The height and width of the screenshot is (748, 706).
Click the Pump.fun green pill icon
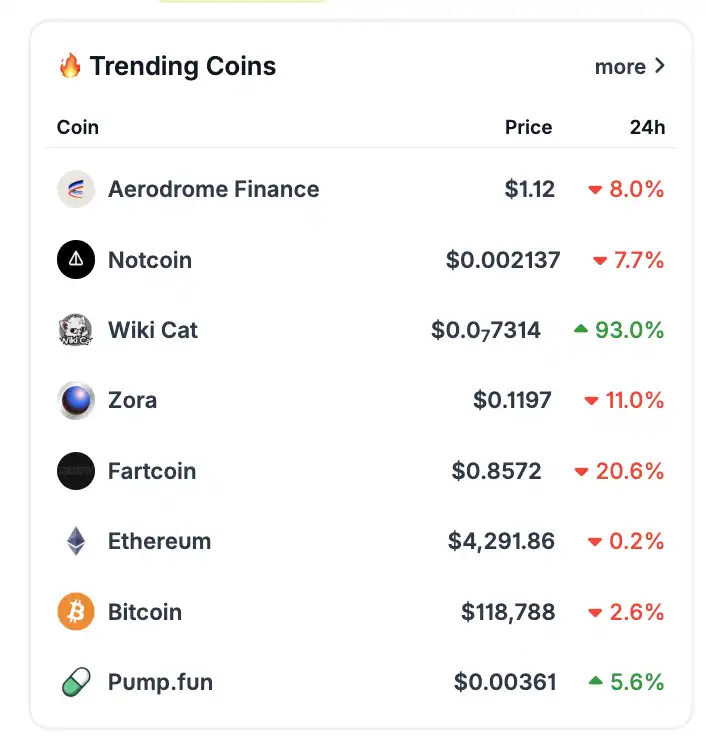coord(76,682)
